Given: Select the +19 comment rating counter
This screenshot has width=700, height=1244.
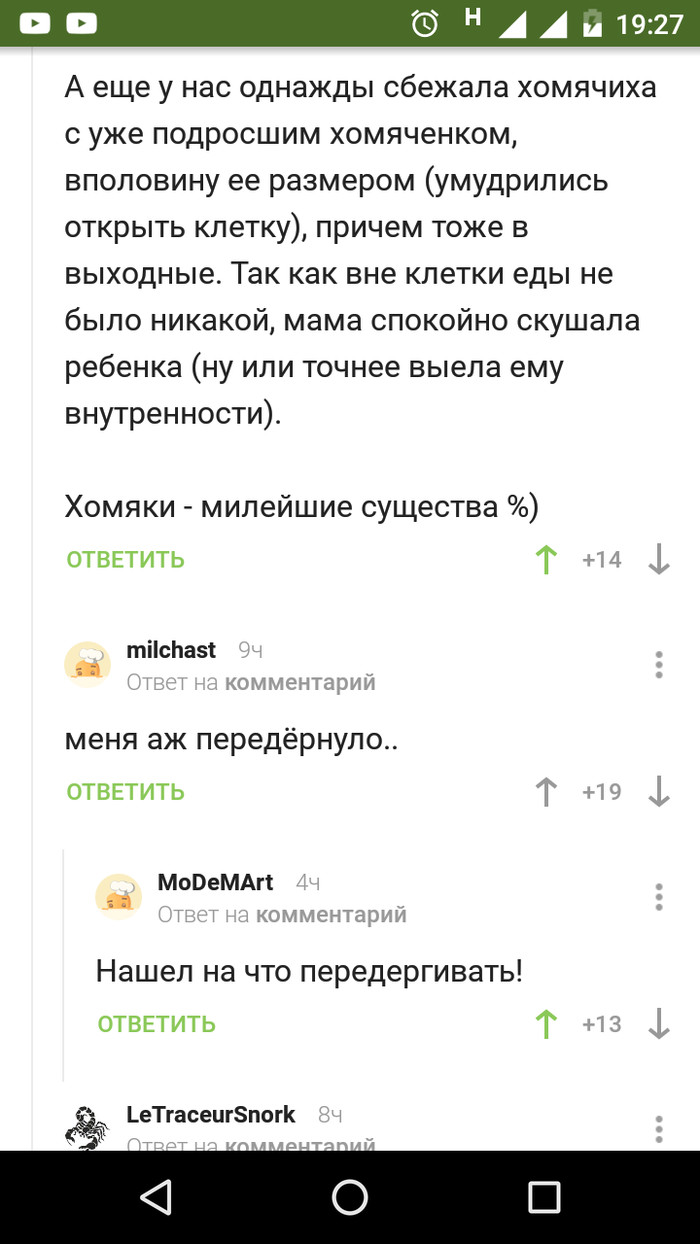Looking at the screenshot, I should [601, 791].
